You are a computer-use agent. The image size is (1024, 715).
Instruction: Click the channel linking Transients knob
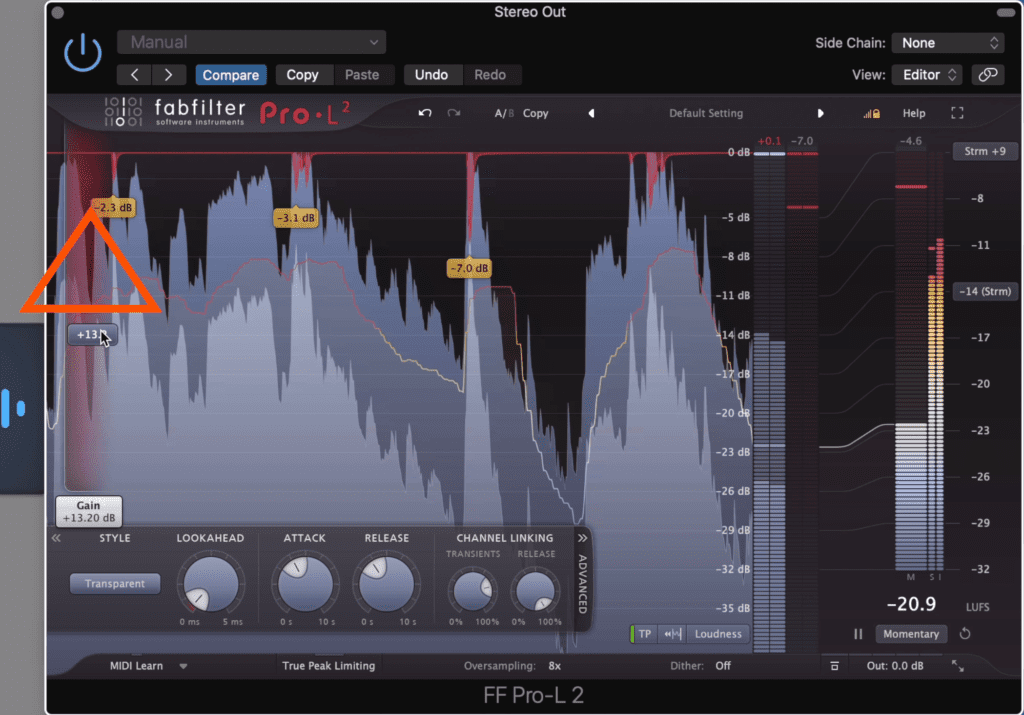click(x=472, y=590)
